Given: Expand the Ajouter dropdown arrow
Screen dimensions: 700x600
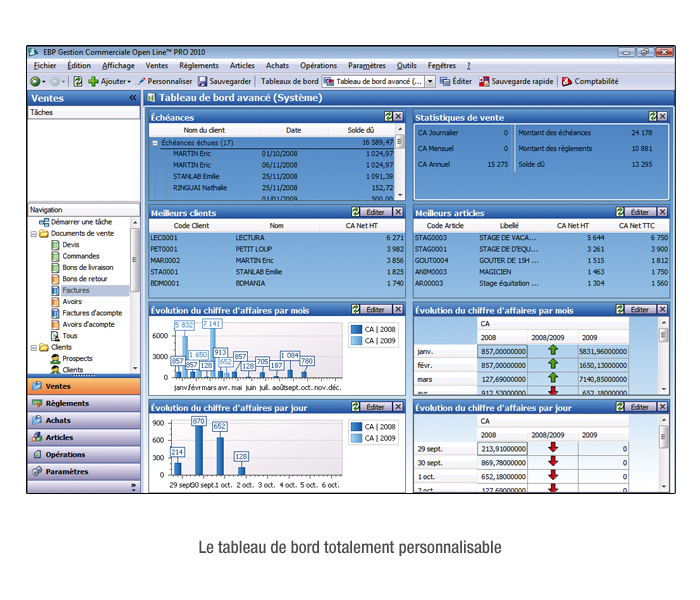Looking at the screenshot, I should 130,82.
